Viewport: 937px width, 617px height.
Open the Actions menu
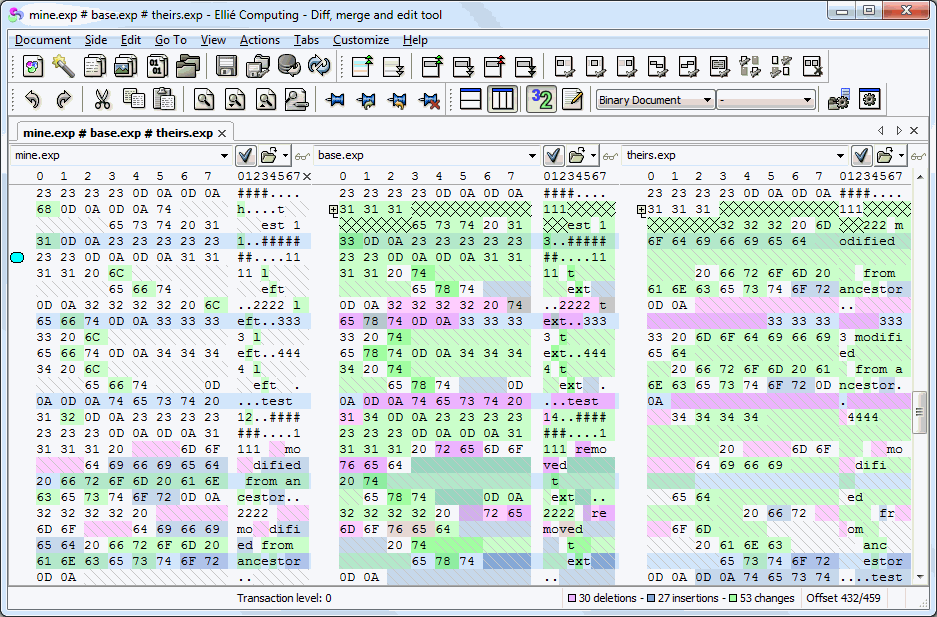click(260, 40)
